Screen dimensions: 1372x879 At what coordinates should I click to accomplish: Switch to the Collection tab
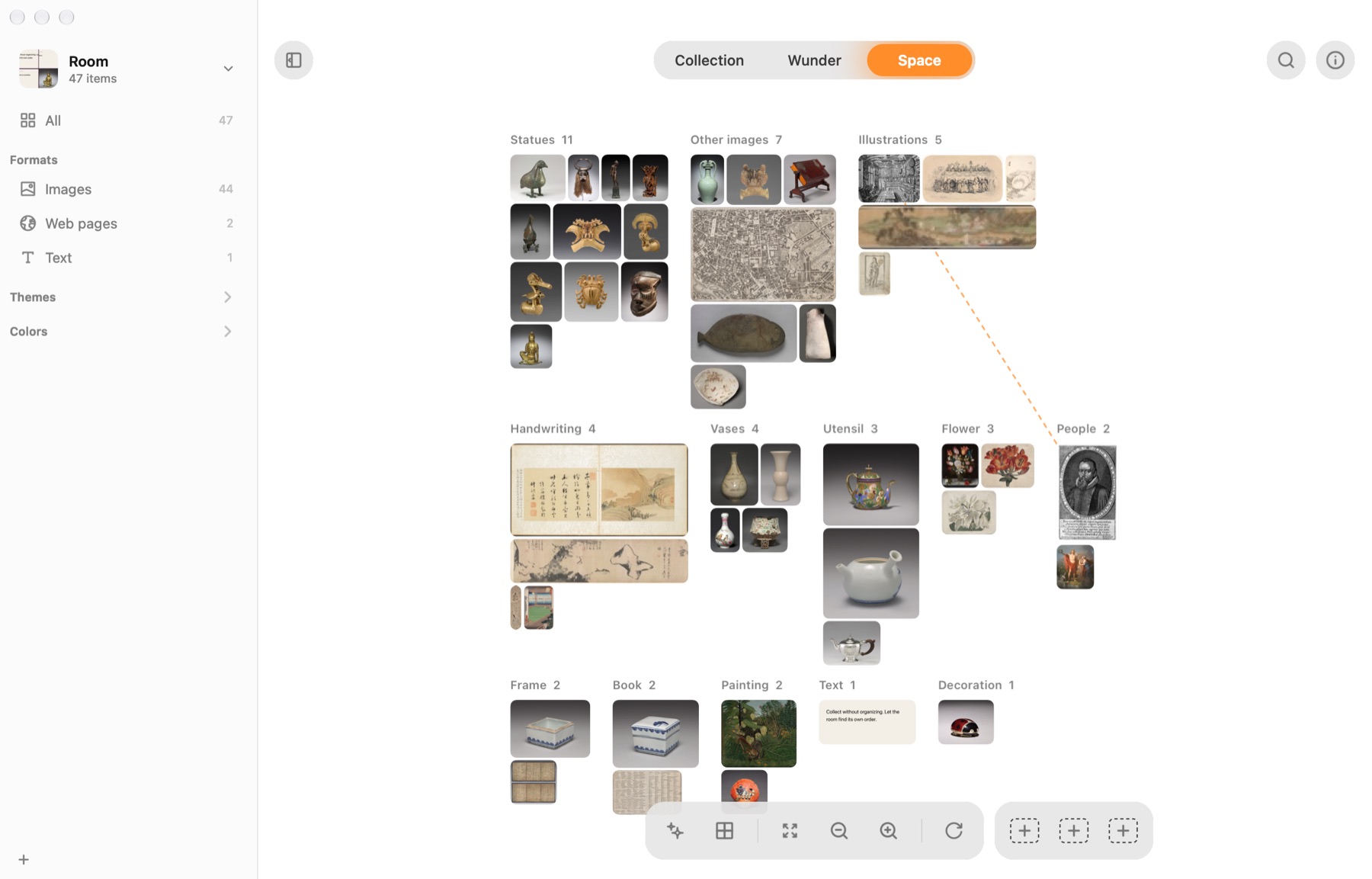click(x=709, y=60)
